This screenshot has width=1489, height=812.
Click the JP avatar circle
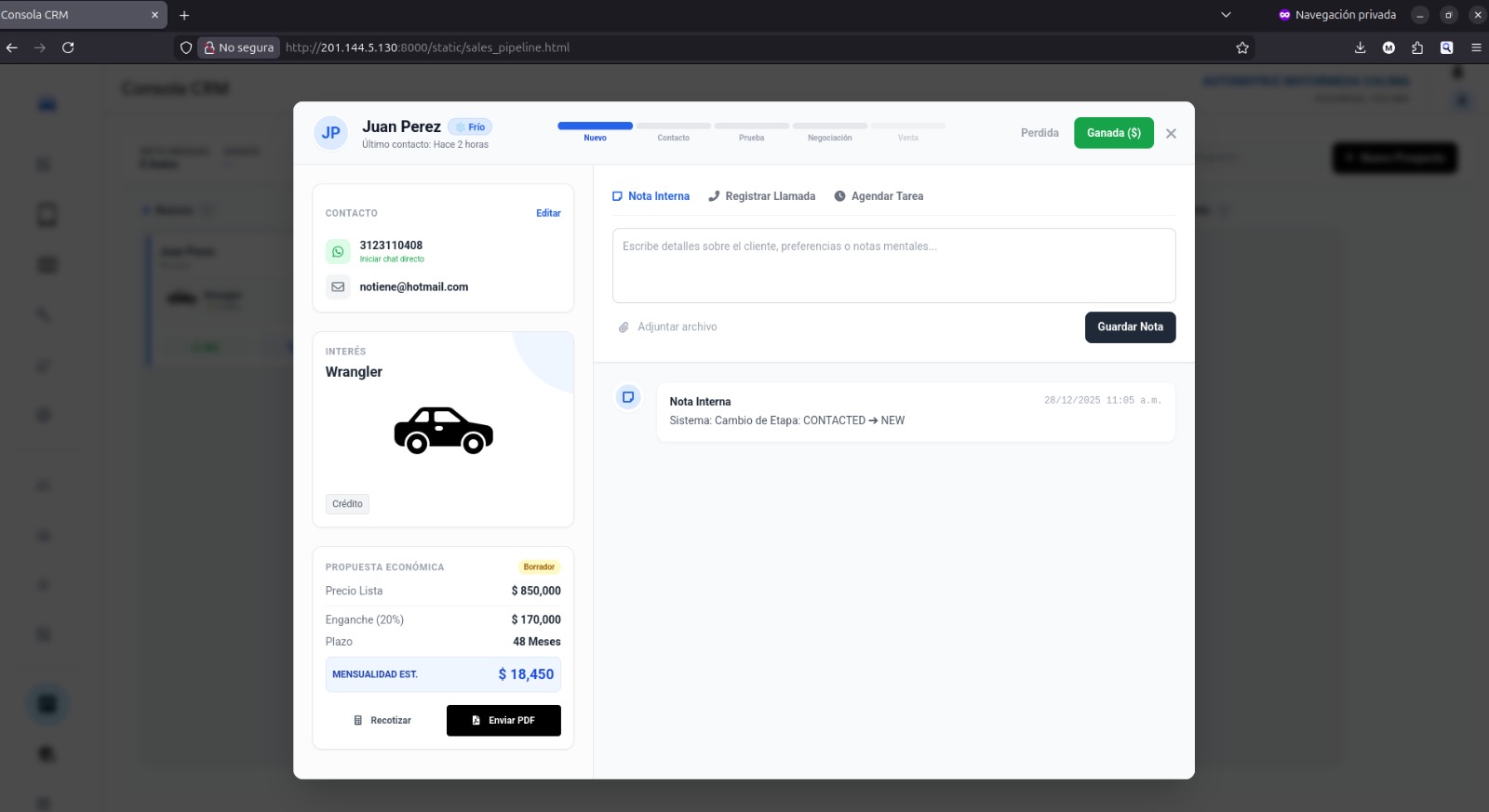pyautogui.click(x=330, y=133)
